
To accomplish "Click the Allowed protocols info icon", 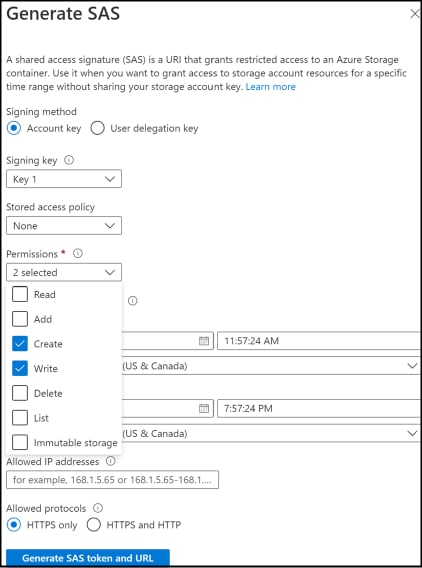I will 98,508.
